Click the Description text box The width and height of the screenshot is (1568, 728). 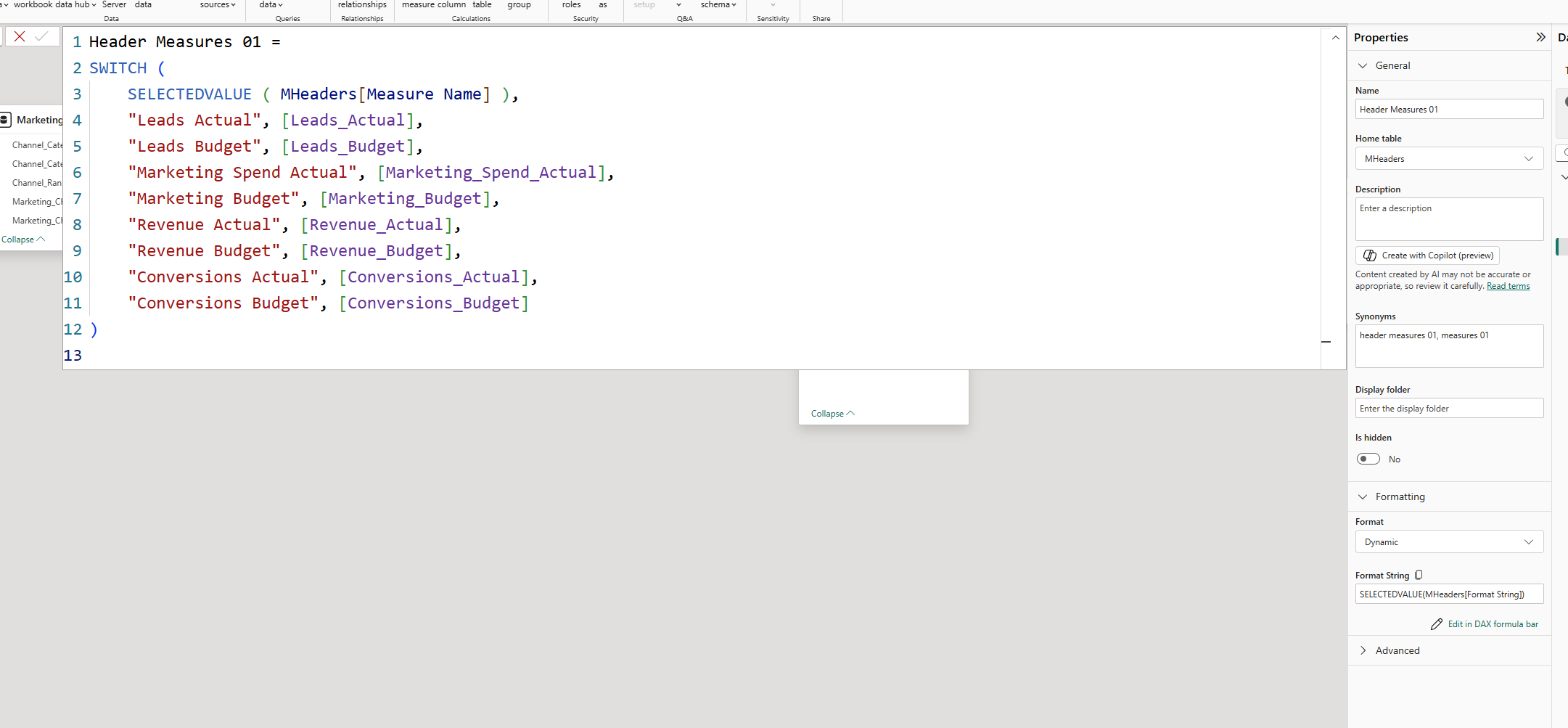click(1449, 219)
